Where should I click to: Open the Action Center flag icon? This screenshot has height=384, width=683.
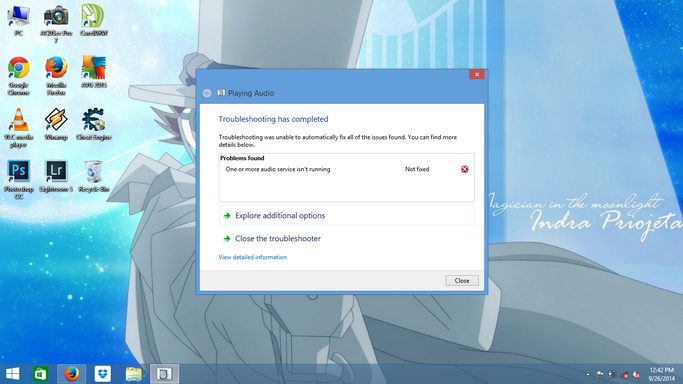600,374
